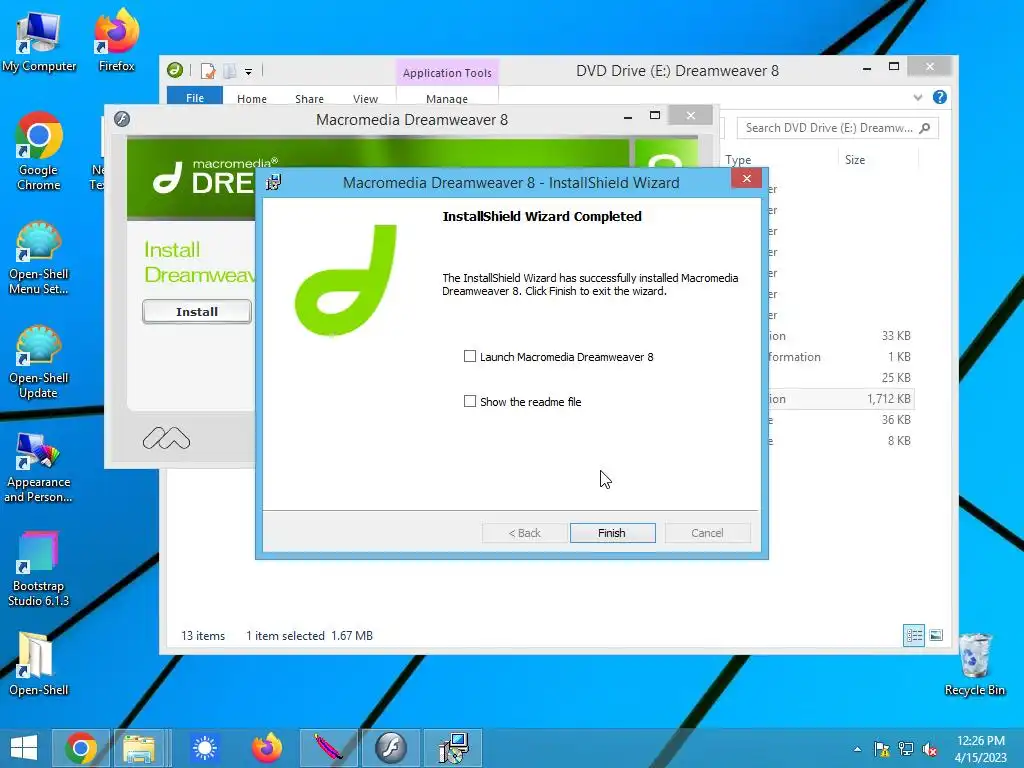This screenshot has width=1024, height=768.
Task: Select the 33 KB file row
Action: click(840, 336)
